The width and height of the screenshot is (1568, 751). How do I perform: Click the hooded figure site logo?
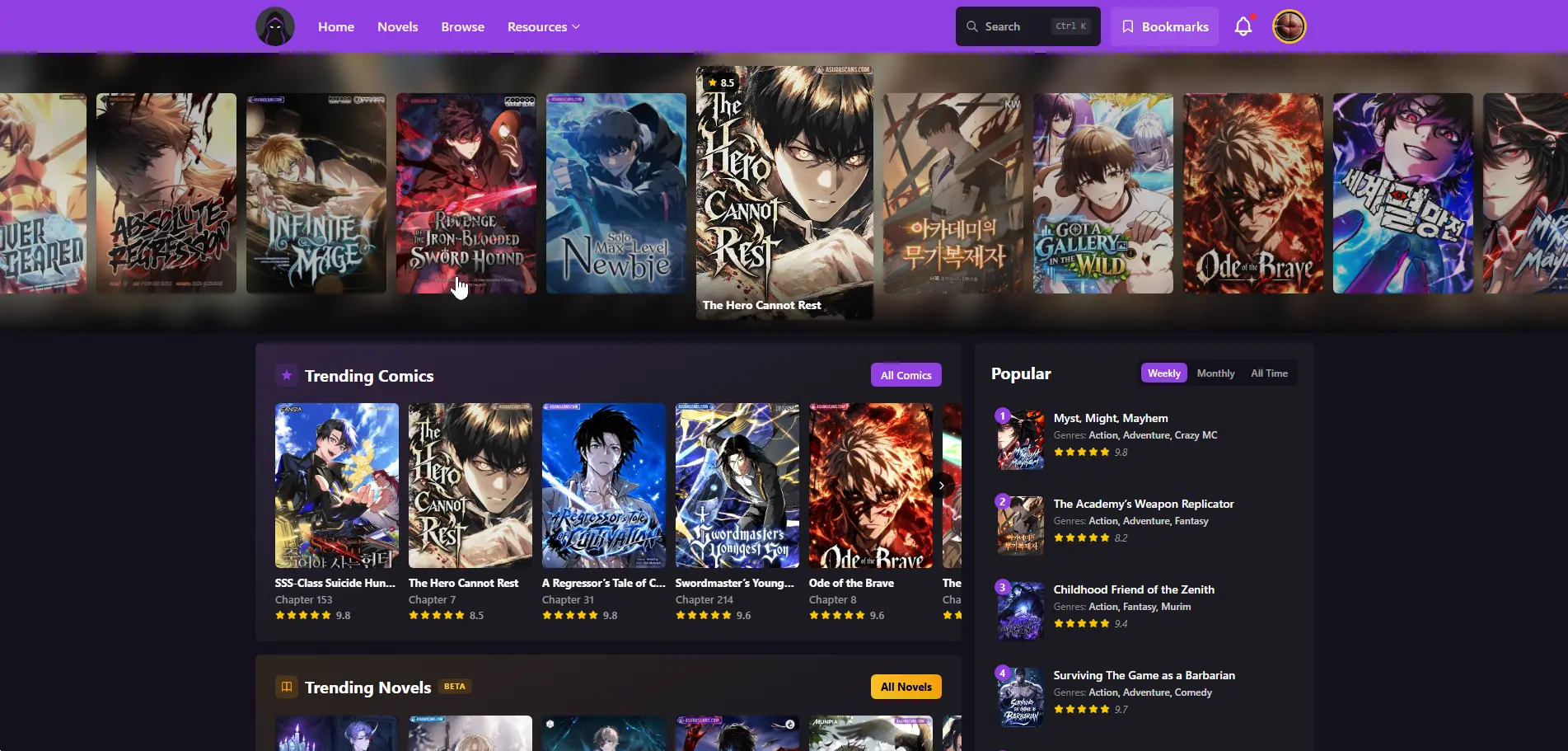click(x=275, y=26)
